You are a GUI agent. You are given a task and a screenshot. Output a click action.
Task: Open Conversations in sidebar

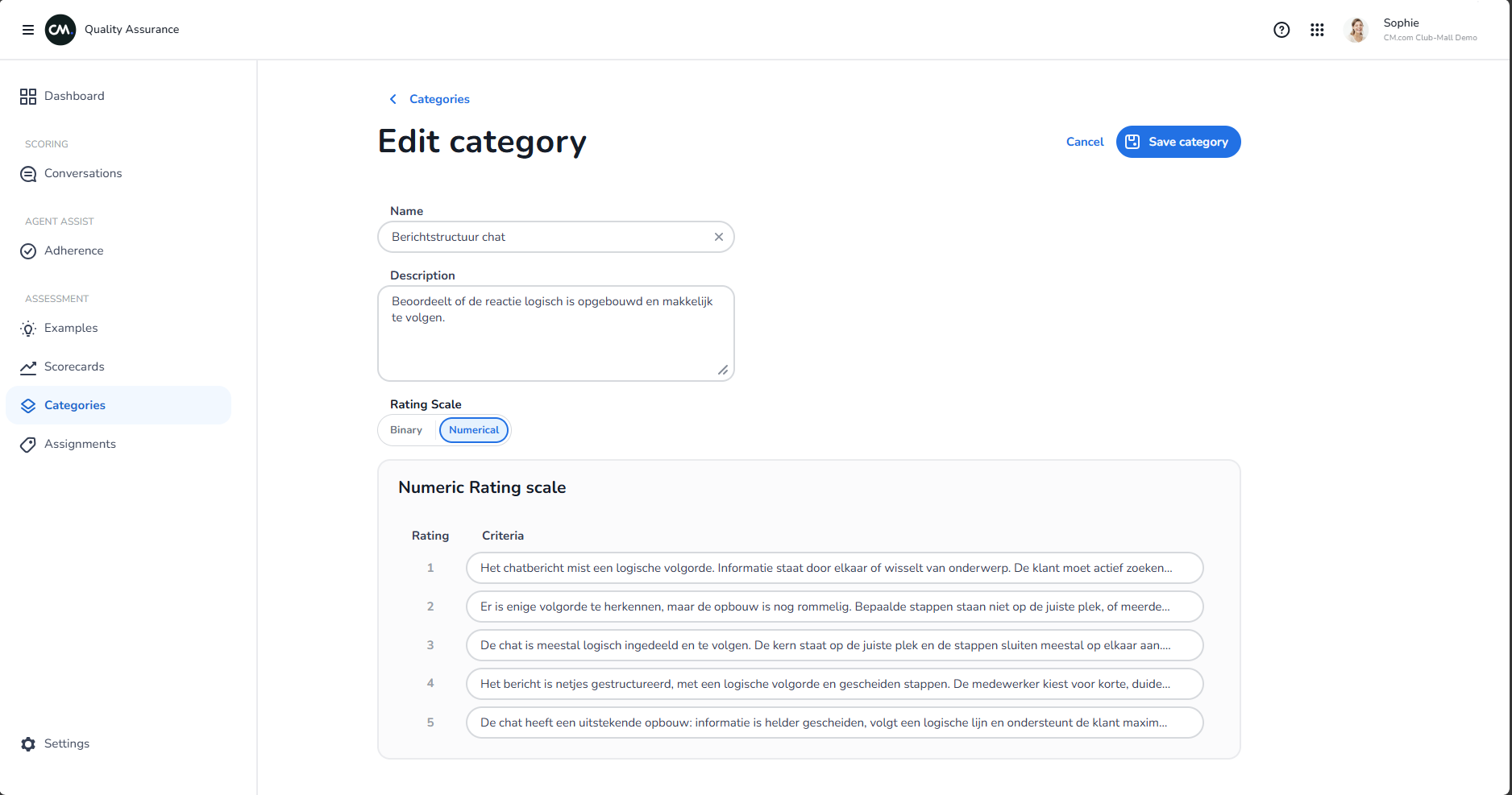pyautogui.click(x=118, y=173)
